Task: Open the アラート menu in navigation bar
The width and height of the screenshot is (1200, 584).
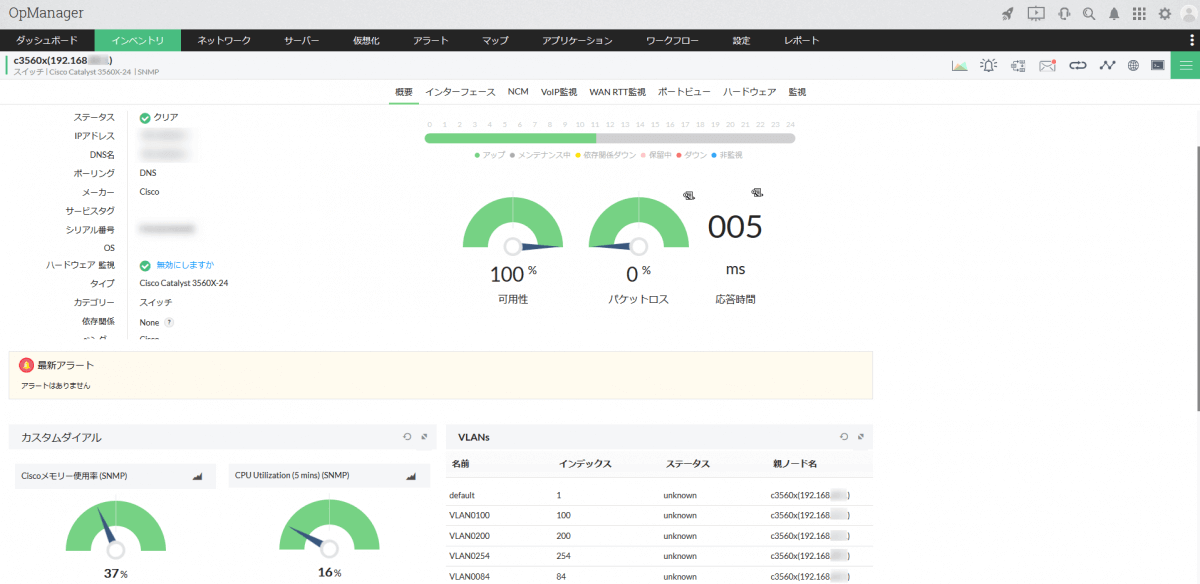Action: [x=430, y=40]
